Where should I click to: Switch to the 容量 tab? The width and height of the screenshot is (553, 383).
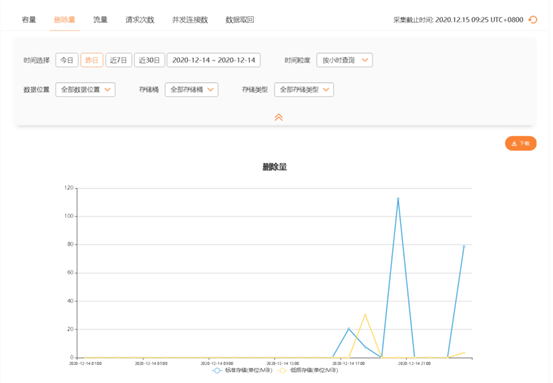pyautogui.click(x=29, y=20)
